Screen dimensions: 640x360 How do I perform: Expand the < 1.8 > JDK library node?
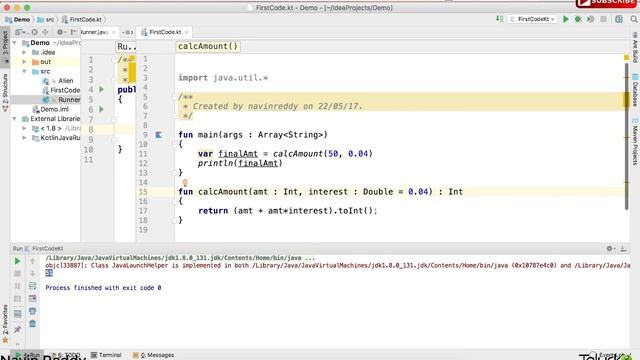(x=24, y=128)
